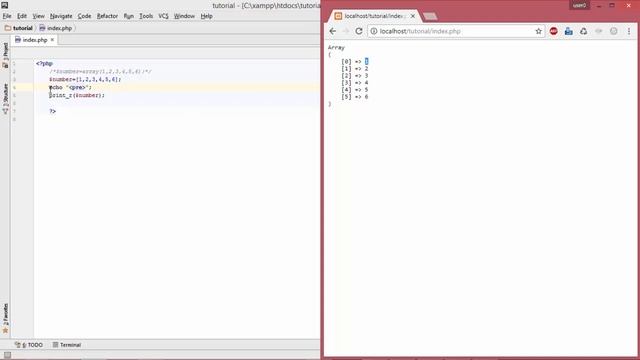Click the commented array() line
Viewport: 640px width, 360px height.
click(x=100, y=71)
